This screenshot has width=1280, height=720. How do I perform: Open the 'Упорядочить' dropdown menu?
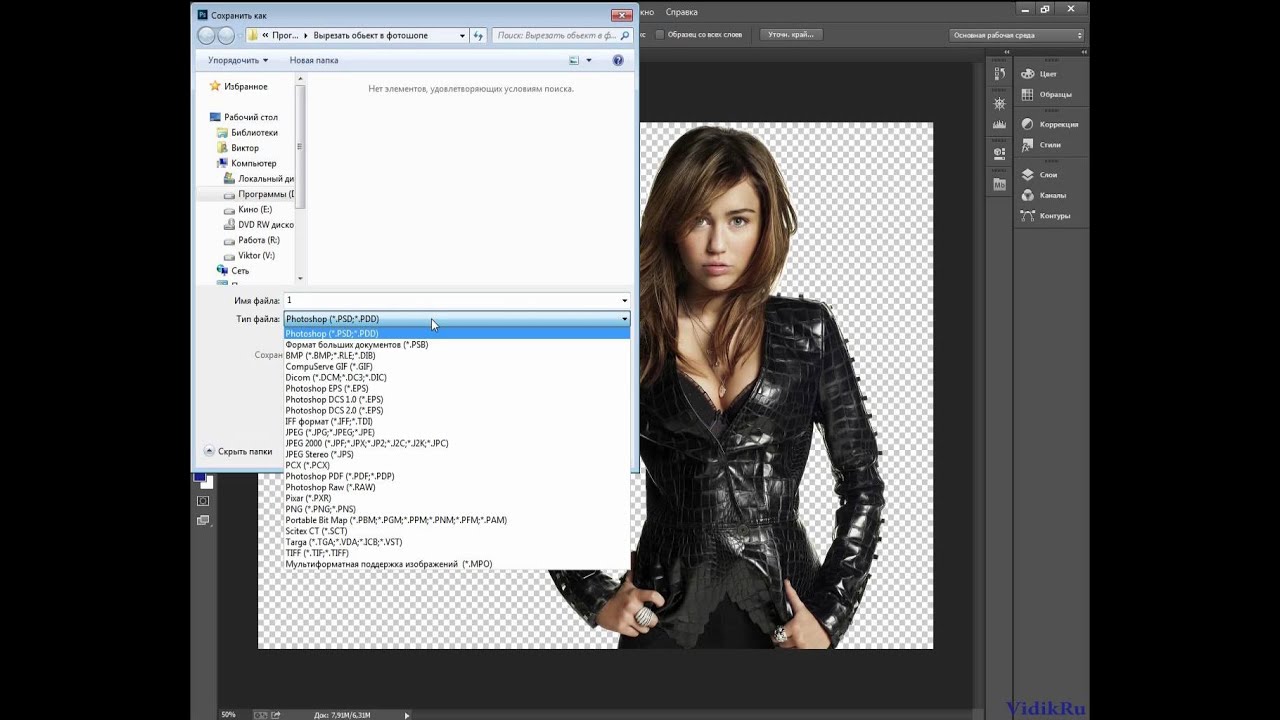tap(238, 60)
